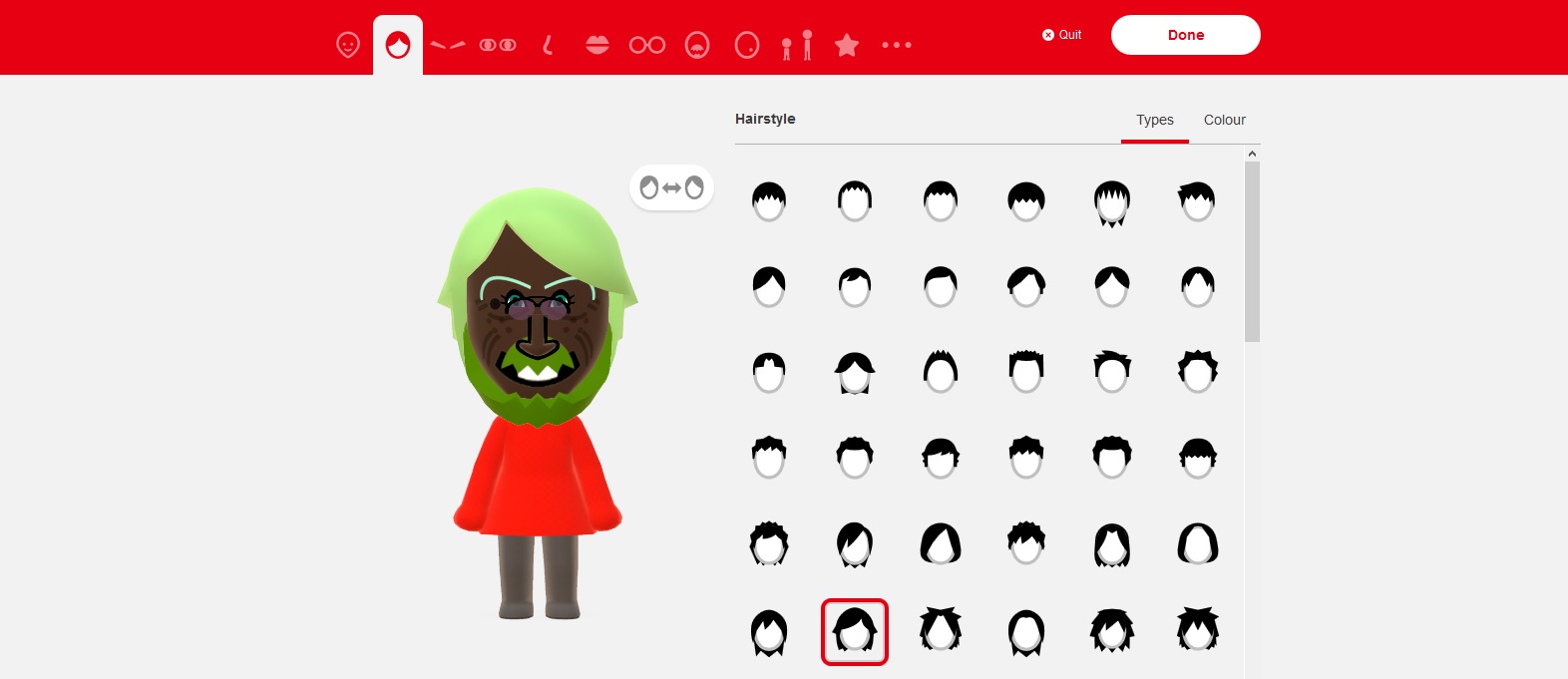Select the red-outlined selected hairstyle
Screen dimensions: 1568x679
click(855, 632)
